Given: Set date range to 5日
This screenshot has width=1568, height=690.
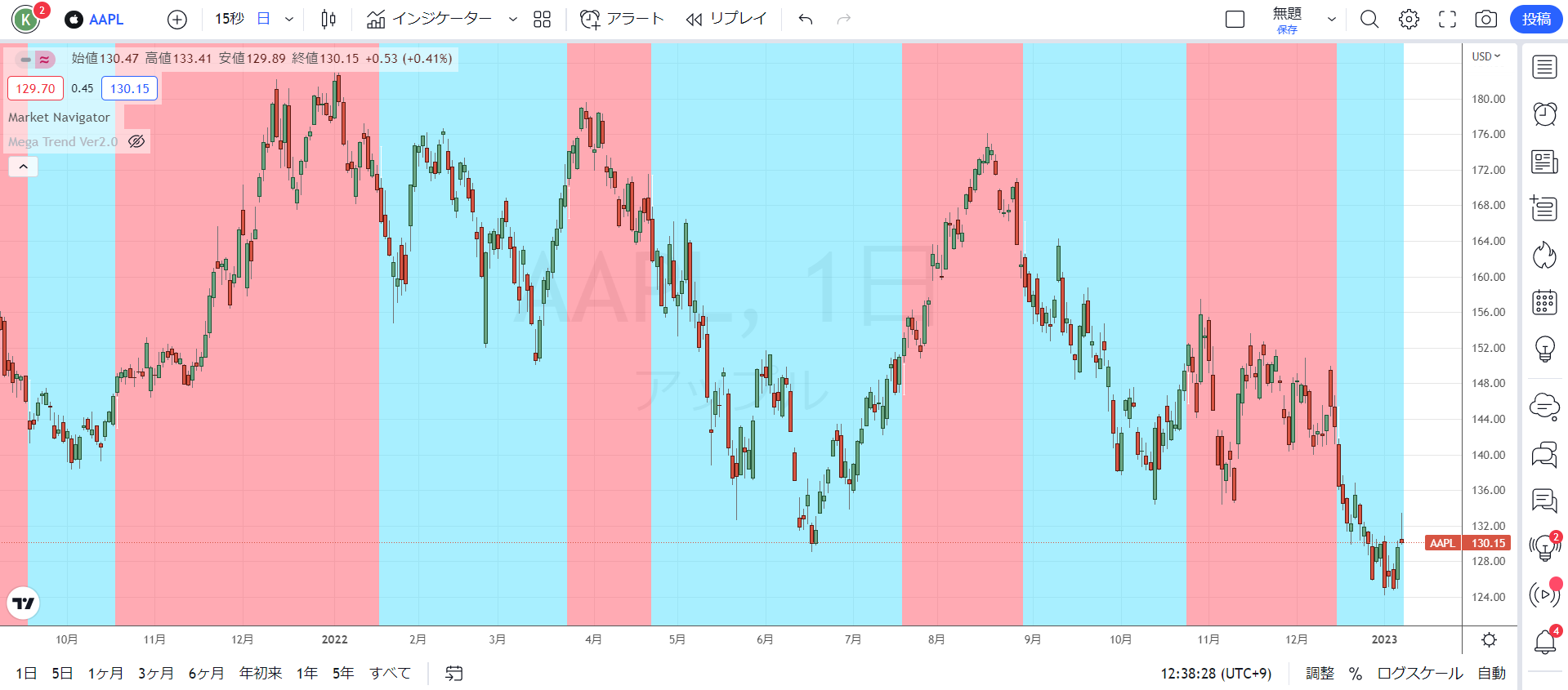Looking at the screenshot, I should pos(62,674).
